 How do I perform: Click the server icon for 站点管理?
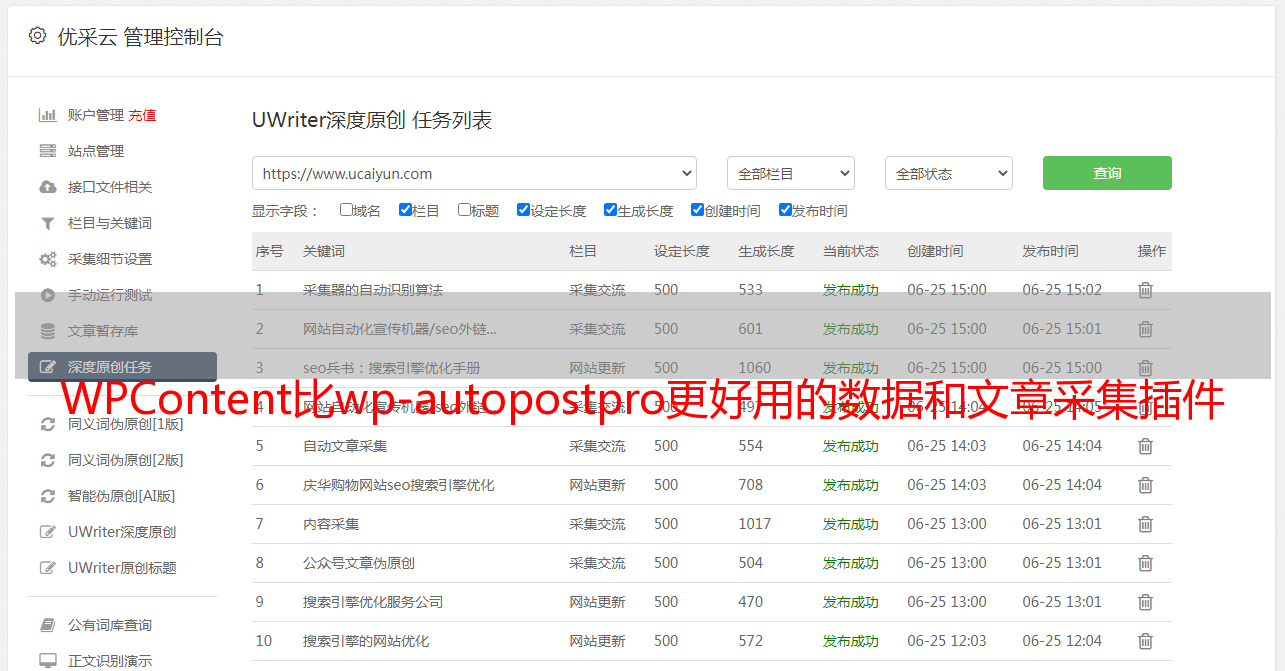(x=47, y=151)
